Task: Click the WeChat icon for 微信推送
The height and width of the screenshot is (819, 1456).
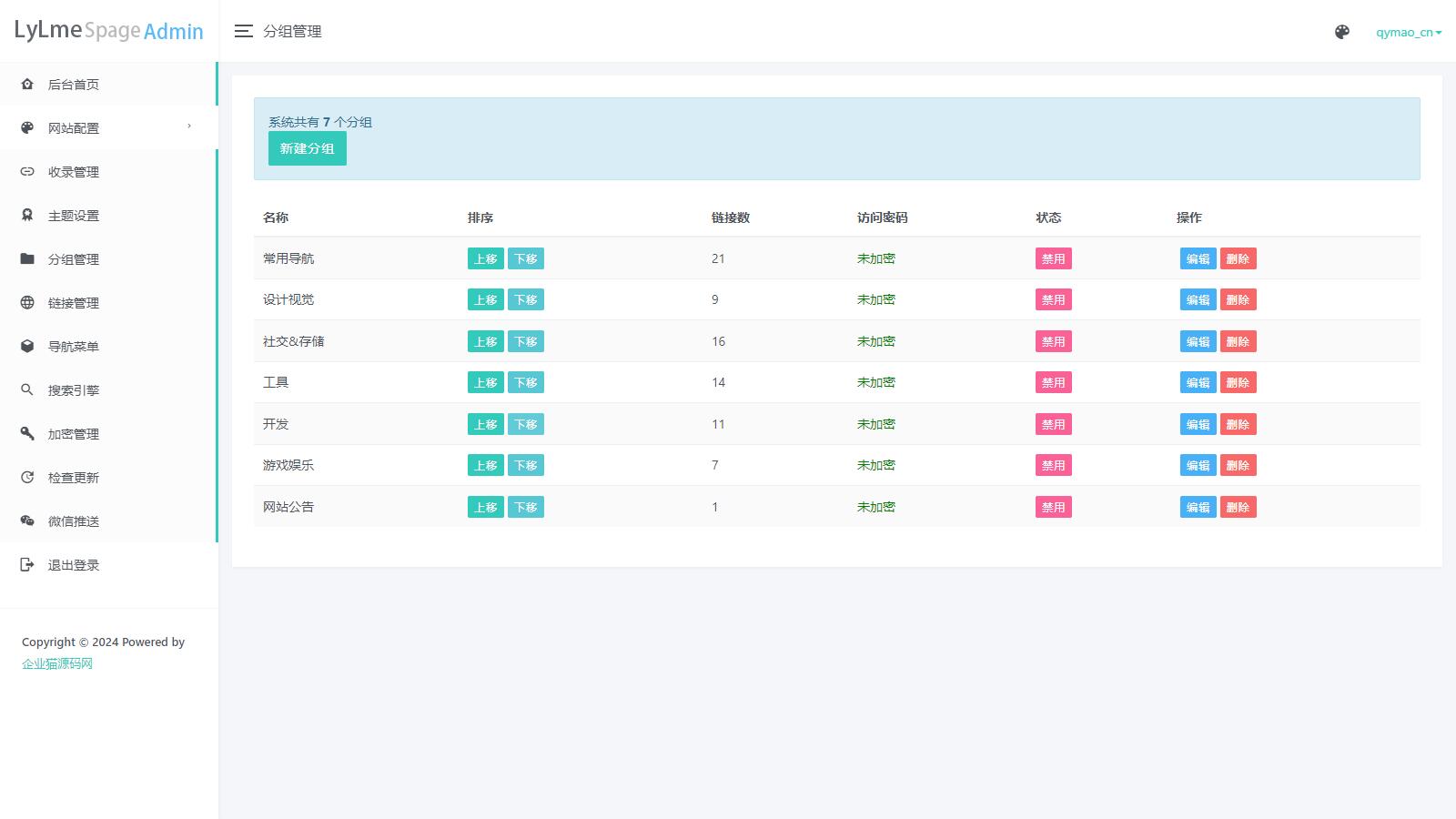Action: pyautogui.click(x=27, y=521)
